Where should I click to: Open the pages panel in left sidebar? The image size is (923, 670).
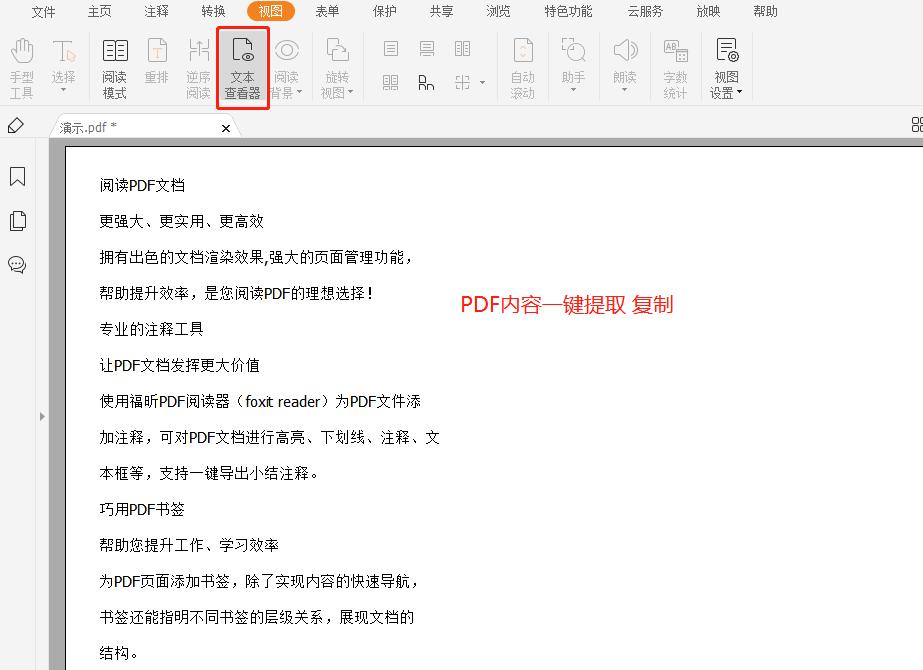(x=17, y=221)
